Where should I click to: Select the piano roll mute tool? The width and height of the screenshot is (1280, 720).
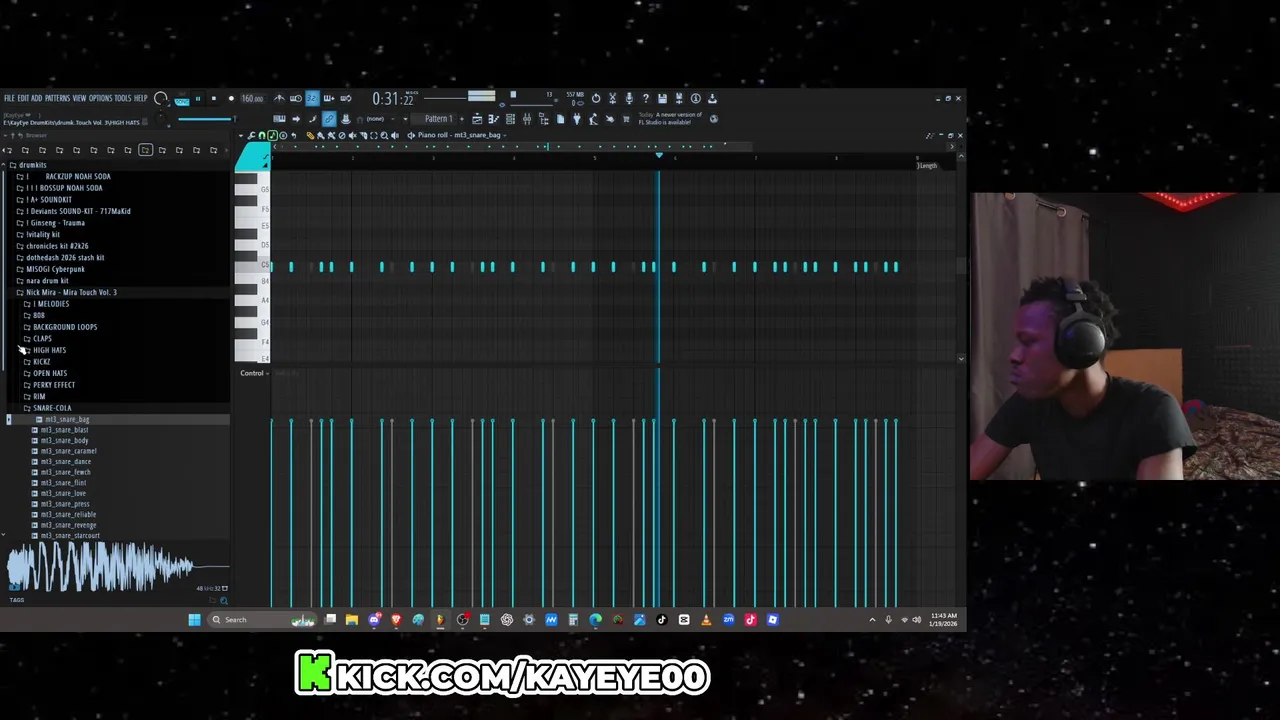352,136
